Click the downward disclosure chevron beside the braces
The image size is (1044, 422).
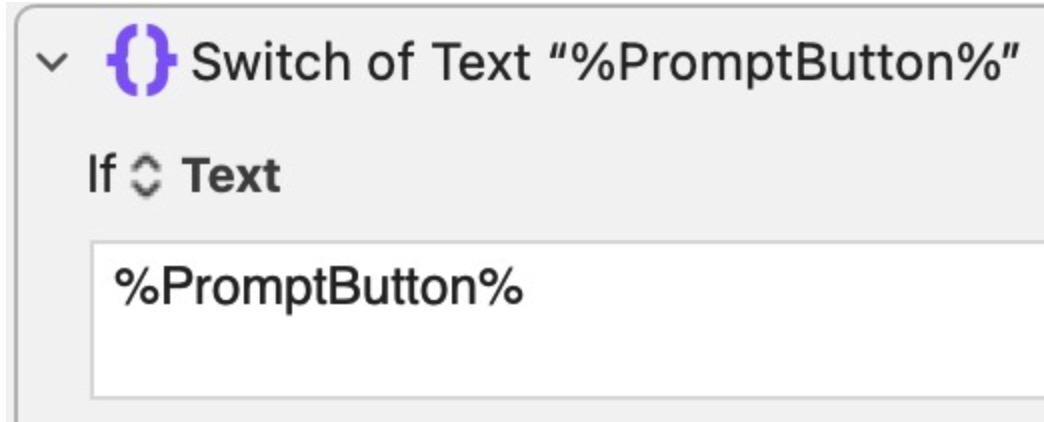click(x=51, y=62)
